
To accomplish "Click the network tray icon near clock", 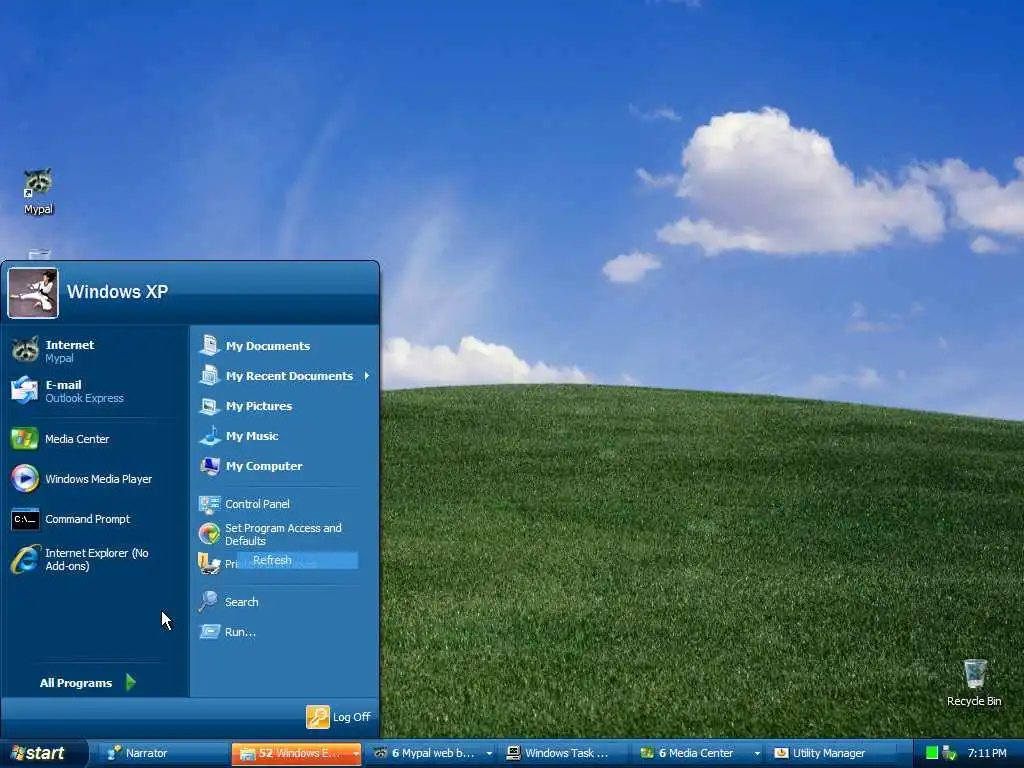I will pyautogui.click(x=950, y=753).
